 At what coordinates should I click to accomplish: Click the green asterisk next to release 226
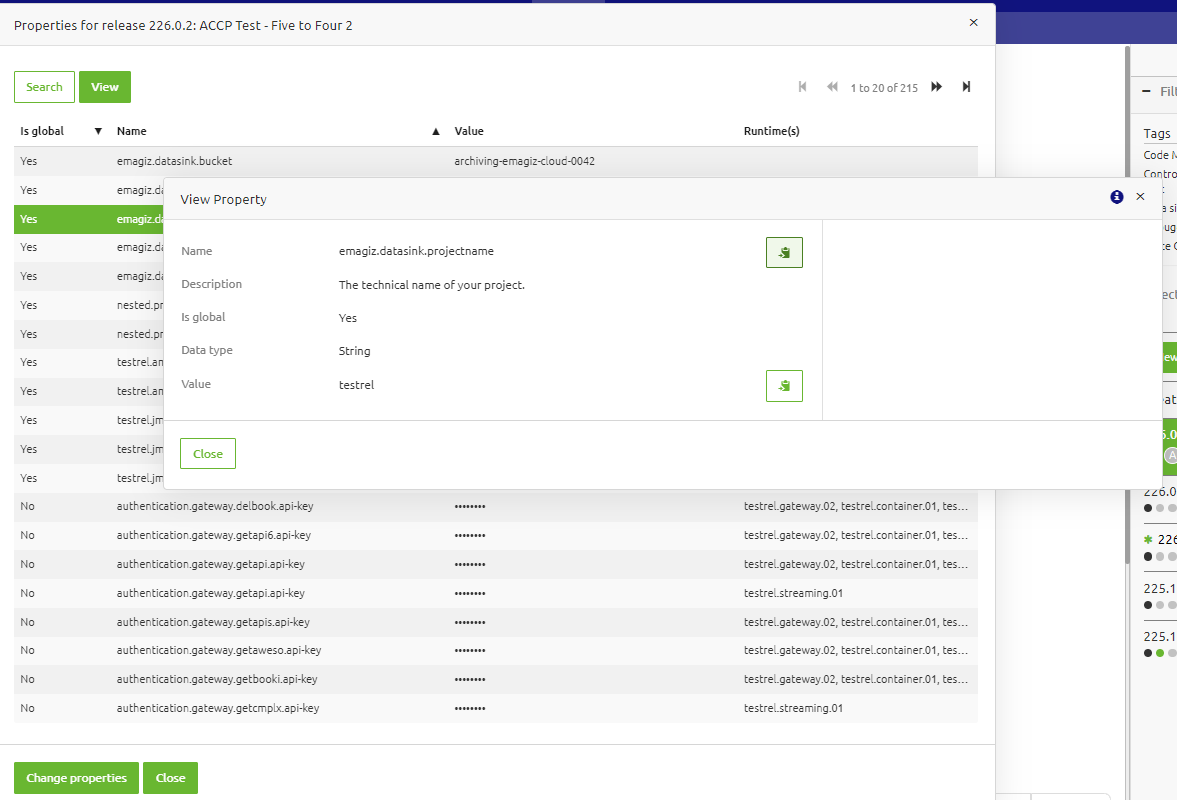(x=1147, y=539)
